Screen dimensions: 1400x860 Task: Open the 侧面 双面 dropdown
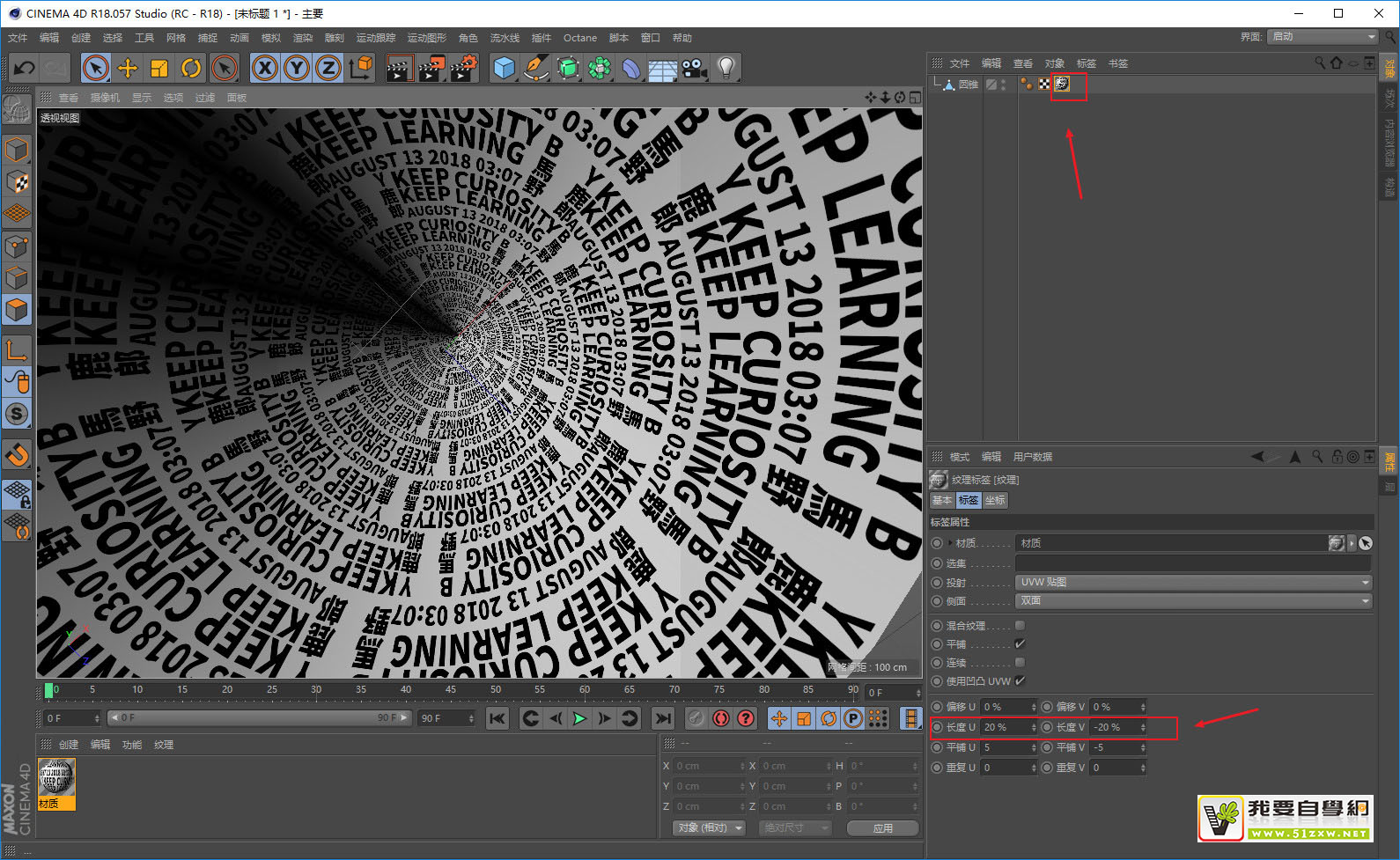pyautogui.click(x=1194, y=600)
